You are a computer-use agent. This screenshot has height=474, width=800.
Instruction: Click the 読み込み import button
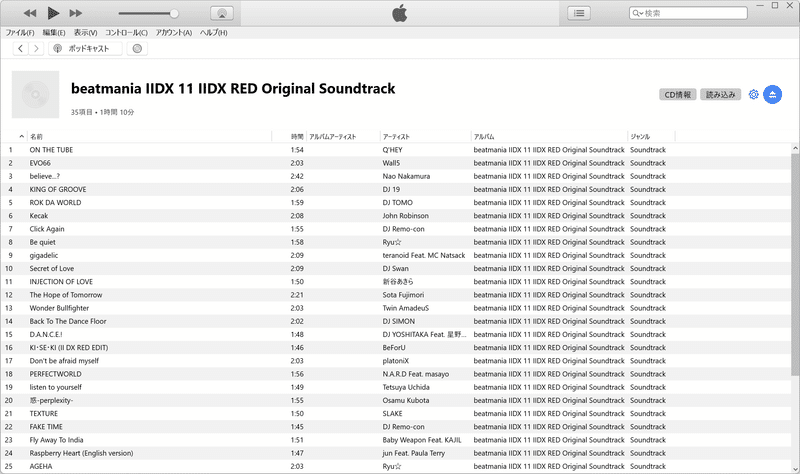click(720, 94)
